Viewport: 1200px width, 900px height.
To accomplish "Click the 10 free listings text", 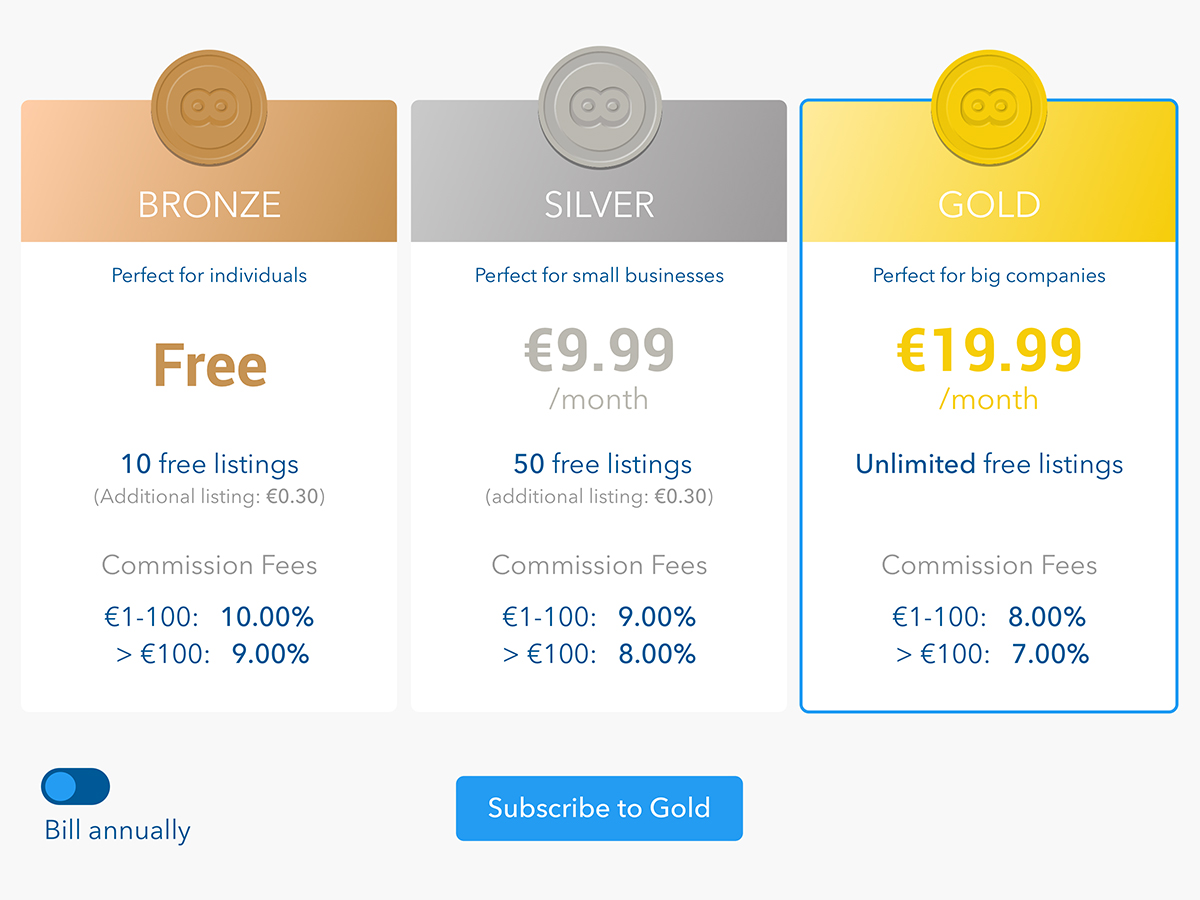I will (210, 464).
